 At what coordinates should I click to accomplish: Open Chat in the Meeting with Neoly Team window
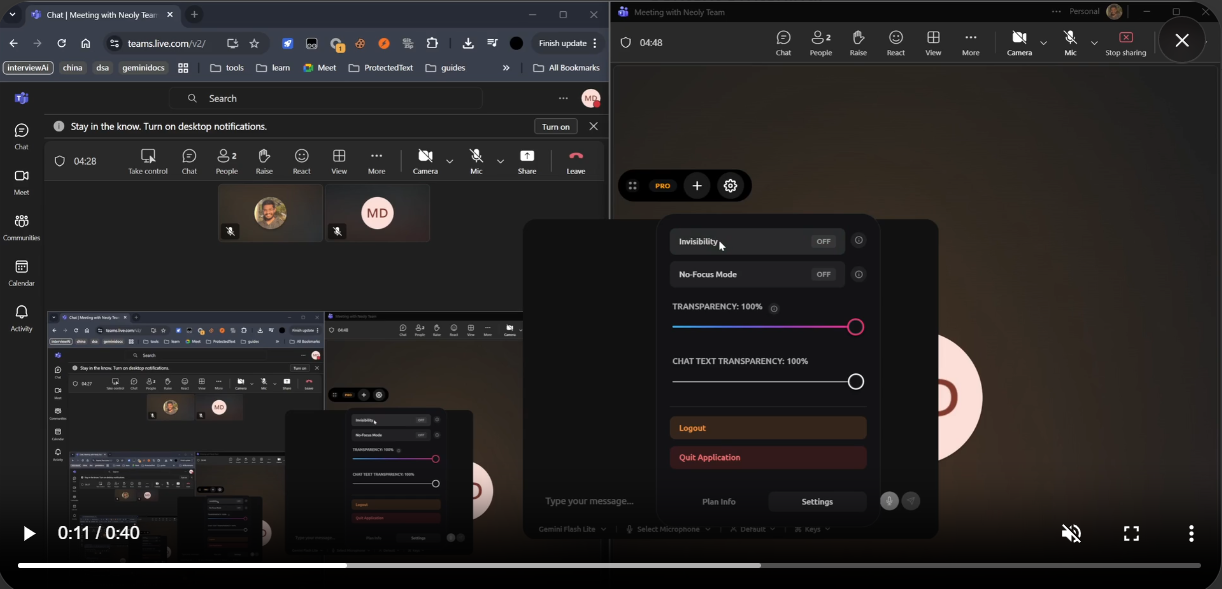click(x=783, y=43)
